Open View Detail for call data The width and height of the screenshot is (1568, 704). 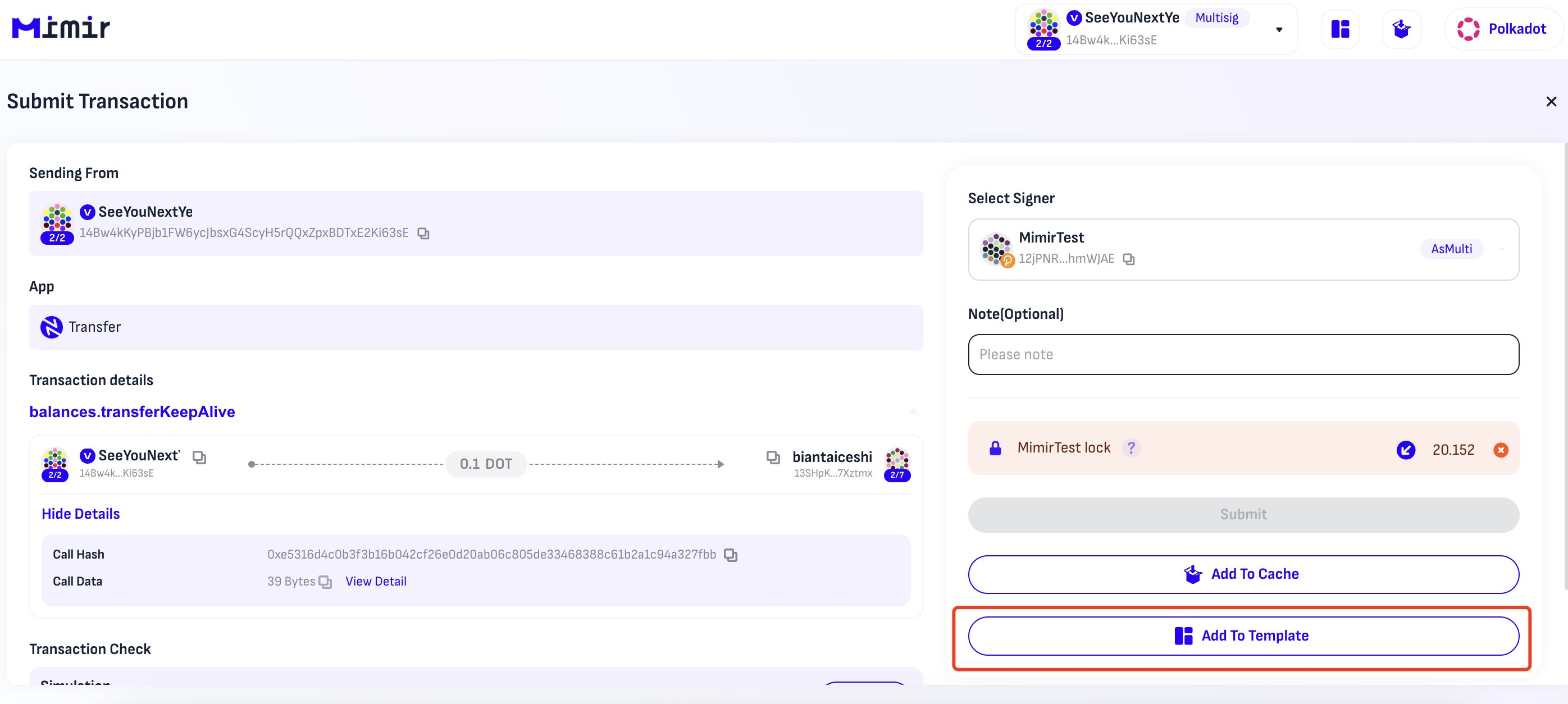376,581
